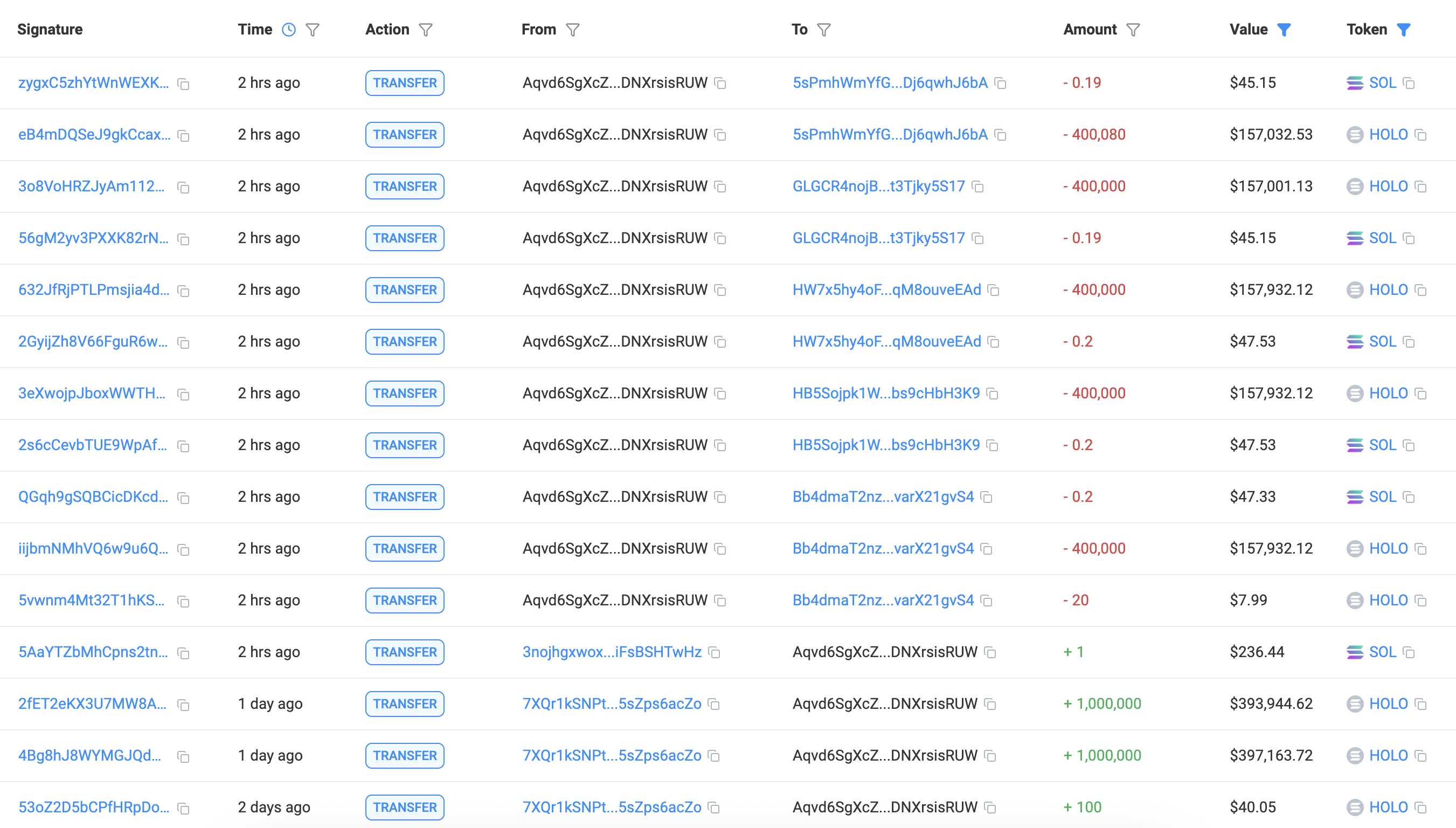Open the Time column filter
Viewport: 1456px width, 828px height.
(x=313, y=30)
